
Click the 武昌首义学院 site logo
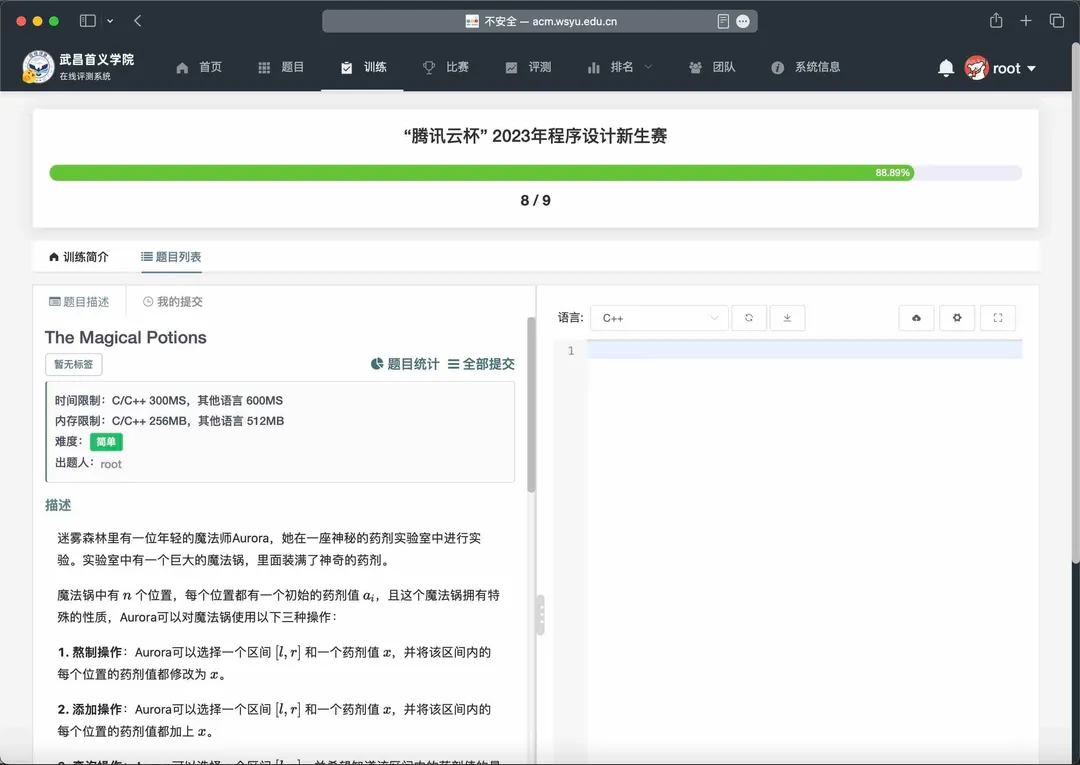[x=78, y=67]
